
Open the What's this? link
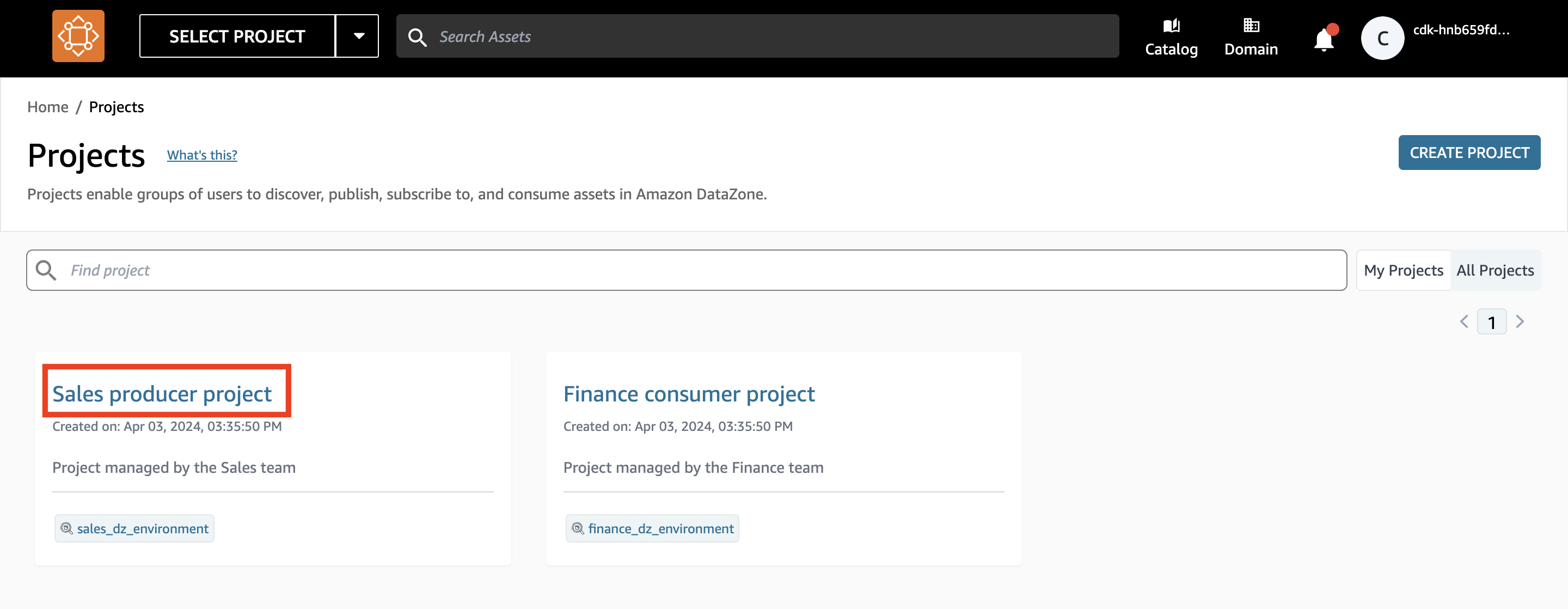202,155
